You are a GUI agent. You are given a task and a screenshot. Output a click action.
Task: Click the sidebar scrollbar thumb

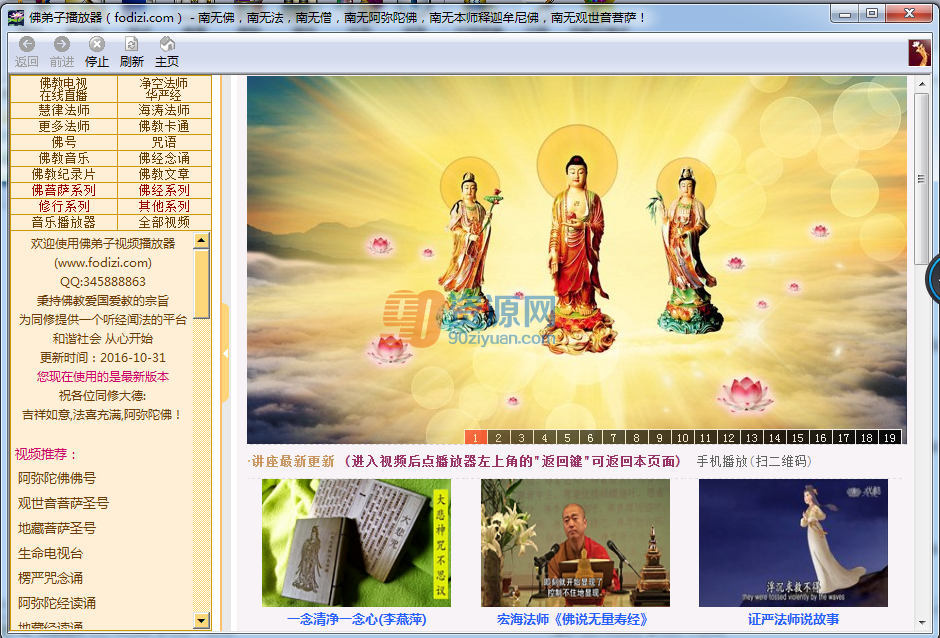201,284
